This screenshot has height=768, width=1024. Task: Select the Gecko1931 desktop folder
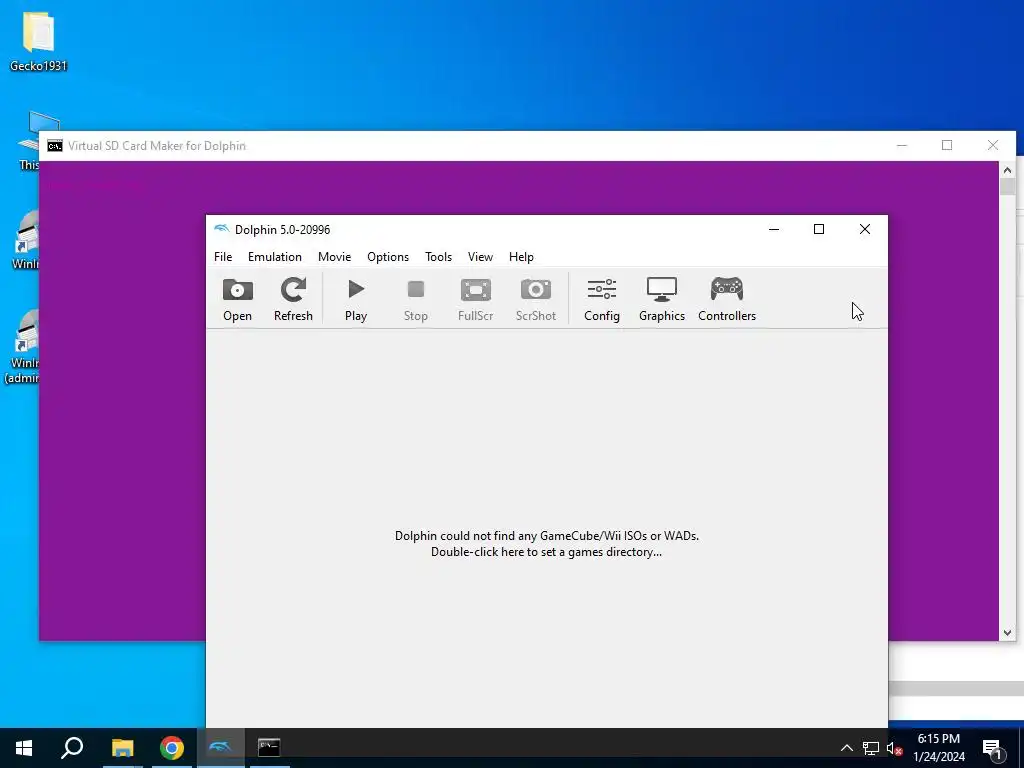[39, 42]
